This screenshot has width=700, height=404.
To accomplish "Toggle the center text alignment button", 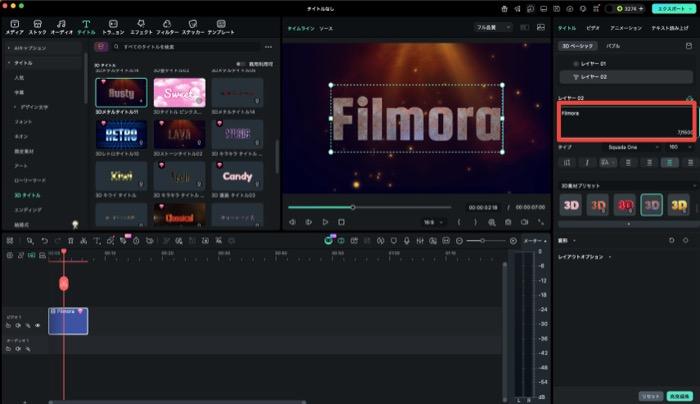I will 670,162.
